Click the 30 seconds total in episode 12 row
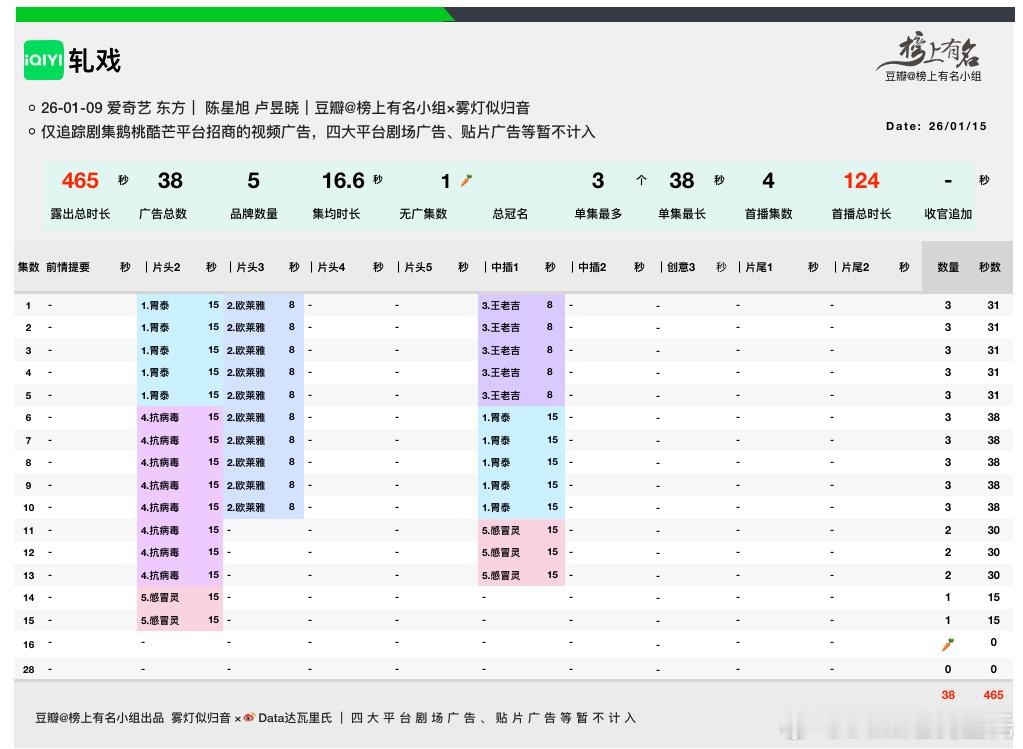Image resolution: width=1023 pixels, height=749 pixels. point(993,553)
